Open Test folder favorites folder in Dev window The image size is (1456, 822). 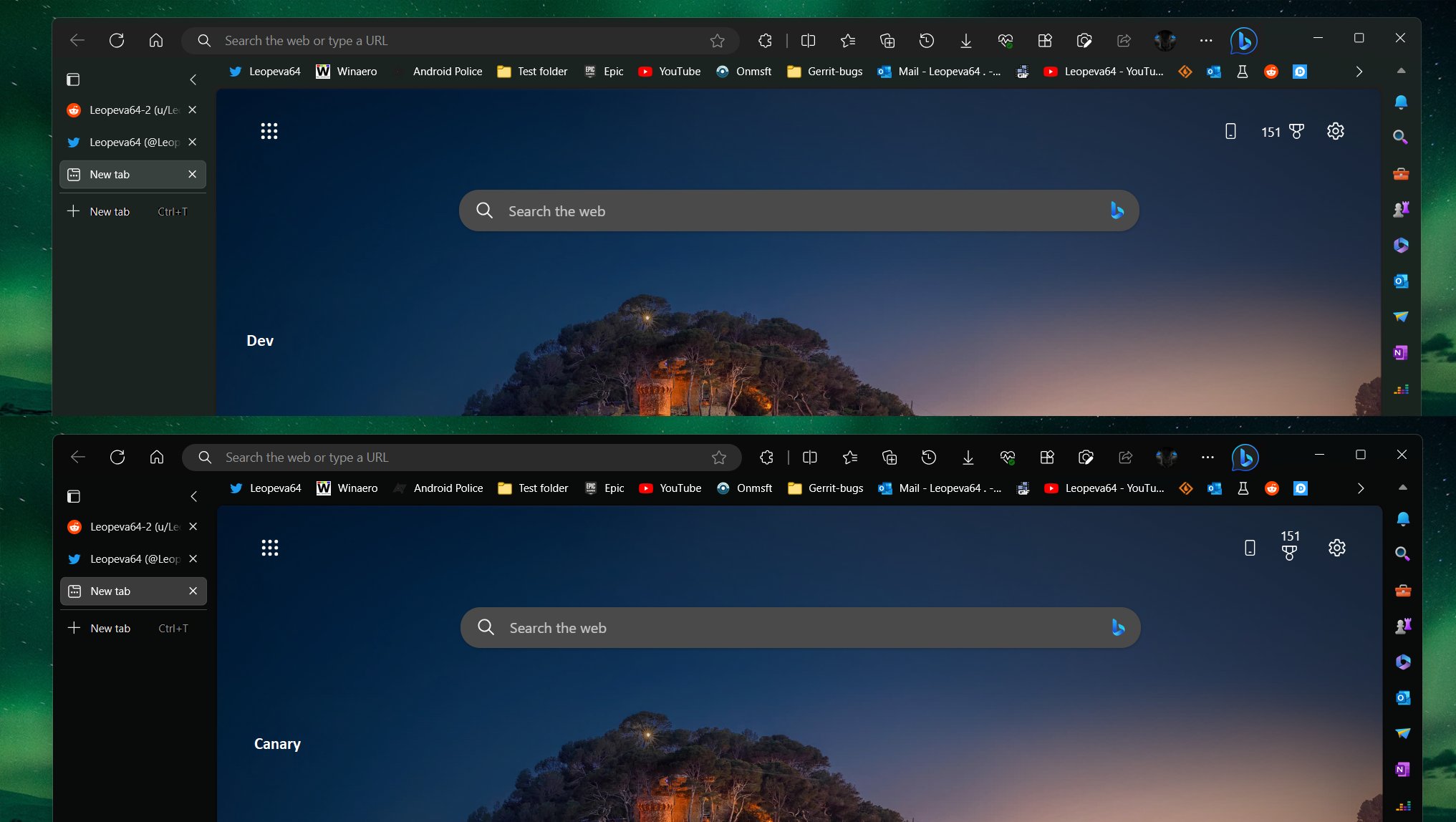coord(533,72)
